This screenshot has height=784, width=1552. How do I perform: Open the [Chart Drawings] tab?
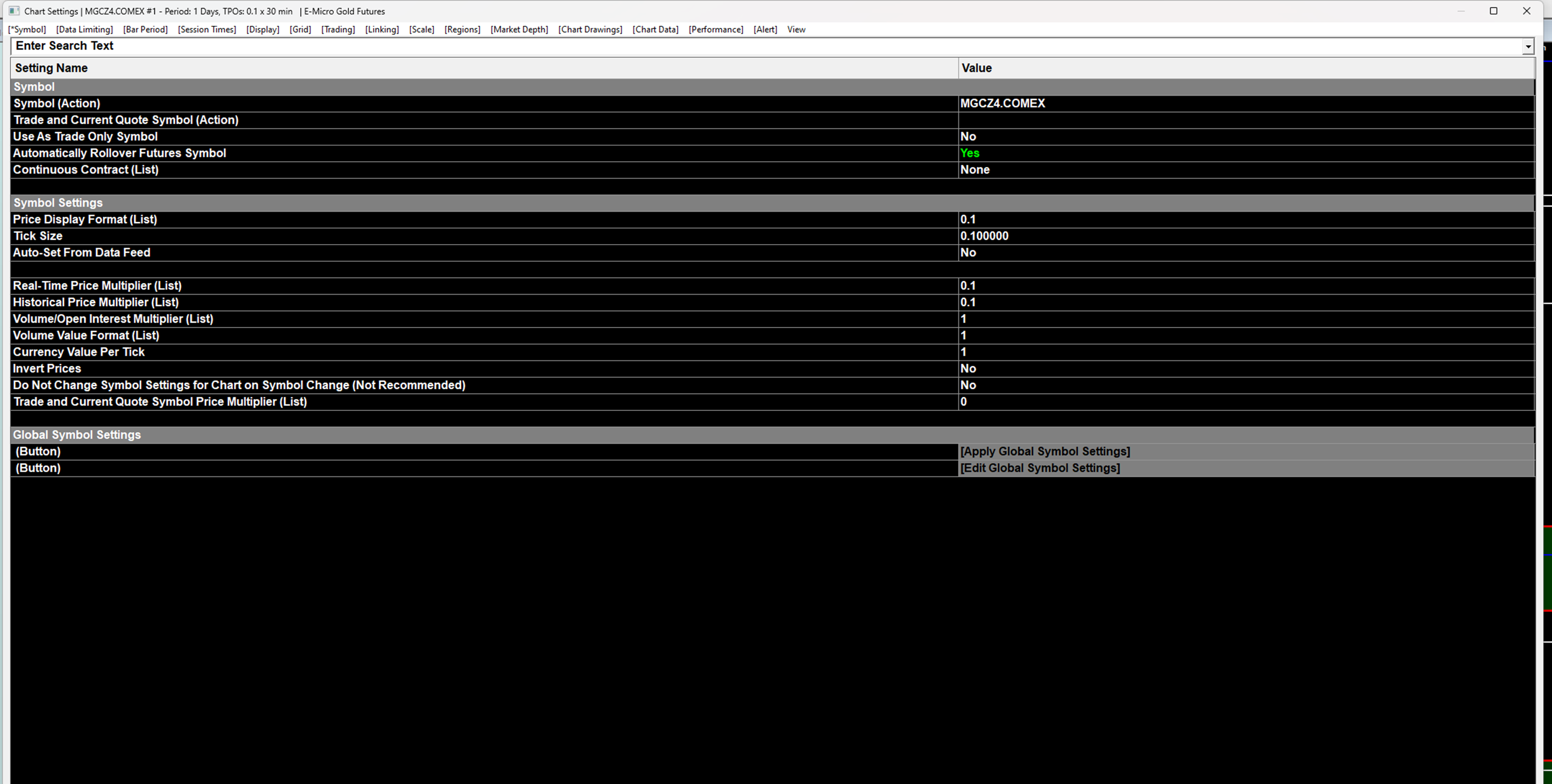[590, 30]
